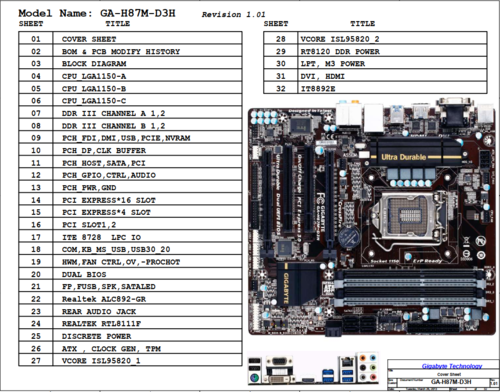Click the CPU_LGA1150-C entry
The image size is (500, 392).
94,101
